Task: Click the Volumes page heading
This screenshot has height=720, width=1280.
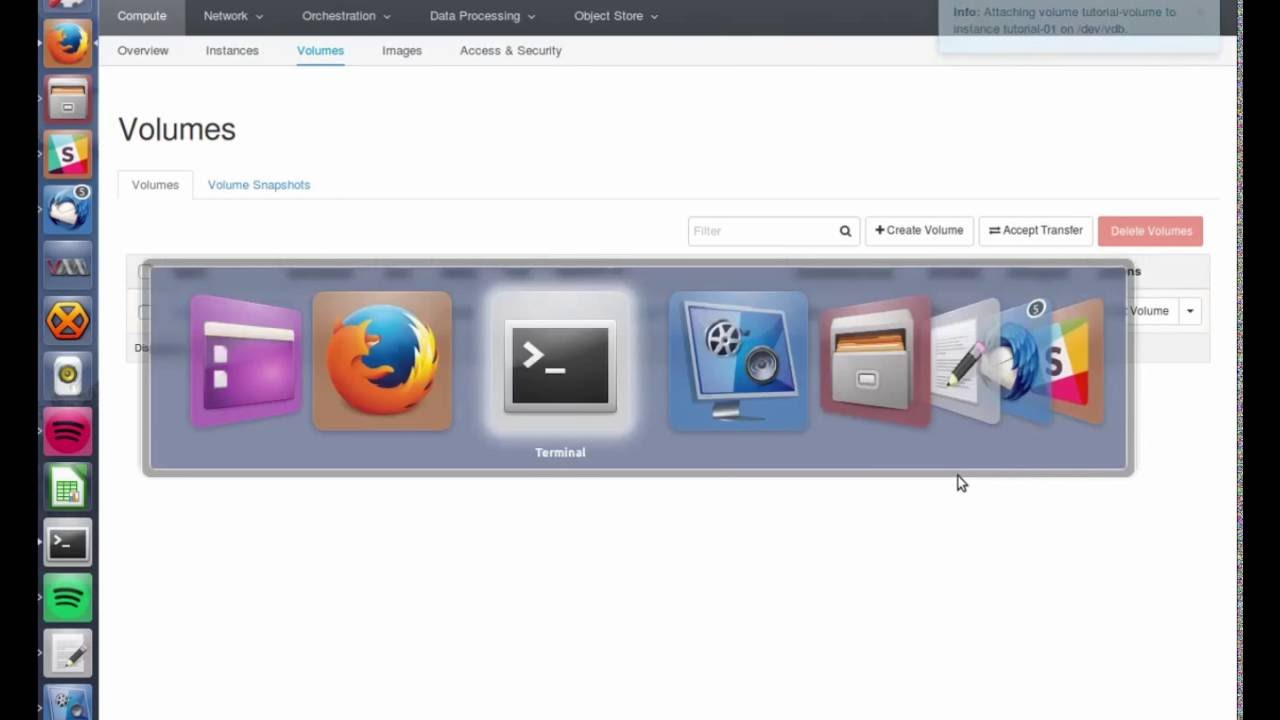Action: pos(177,130)
